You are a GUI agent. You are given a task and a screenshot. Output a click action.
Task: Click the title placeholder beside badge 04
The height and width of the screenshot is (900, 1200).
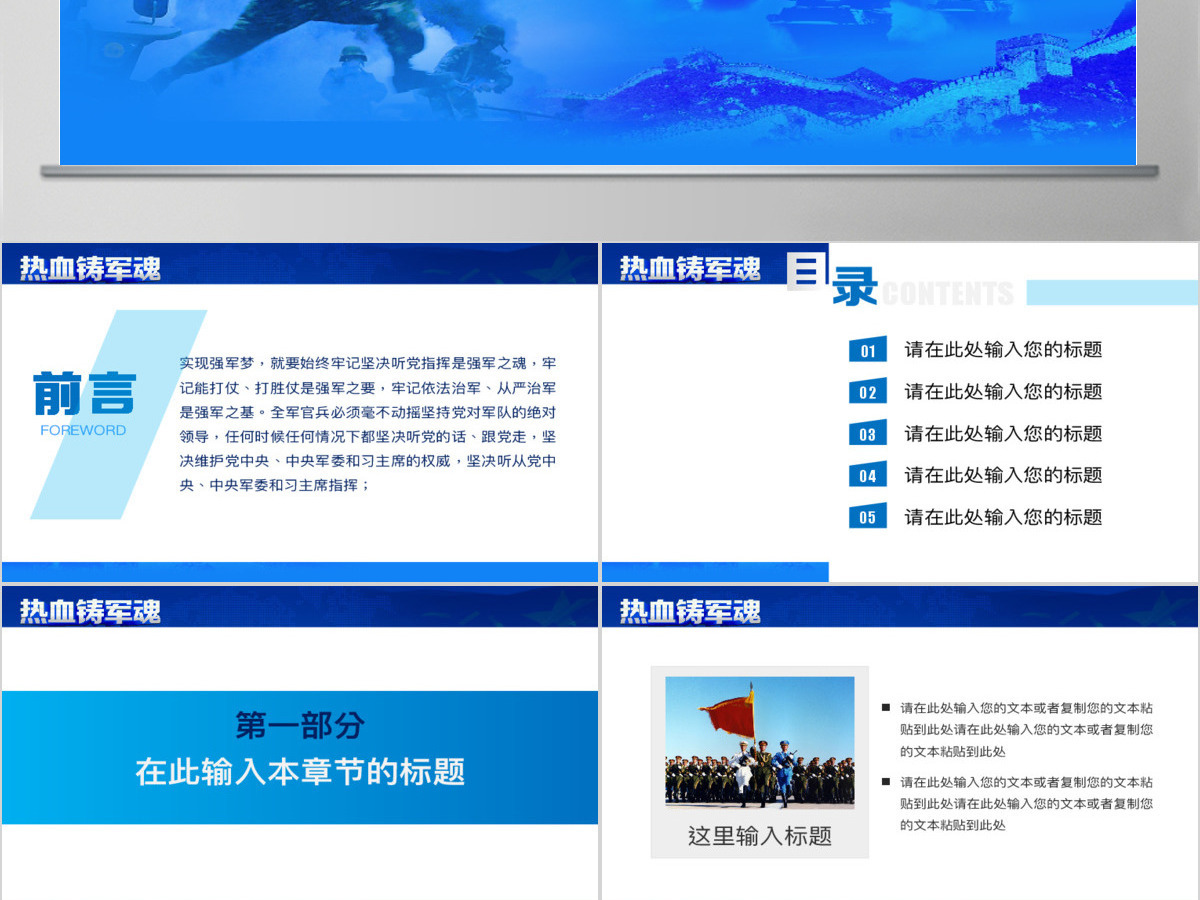click(1003, 476)
